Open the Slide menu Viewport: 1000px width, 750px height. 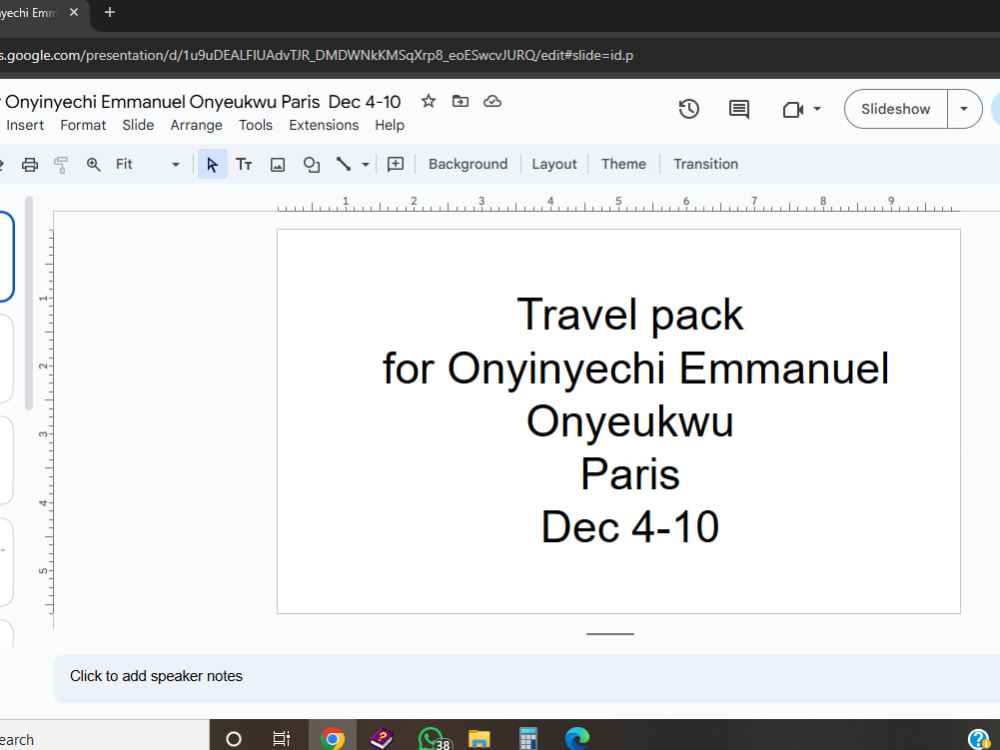[138, 125]
